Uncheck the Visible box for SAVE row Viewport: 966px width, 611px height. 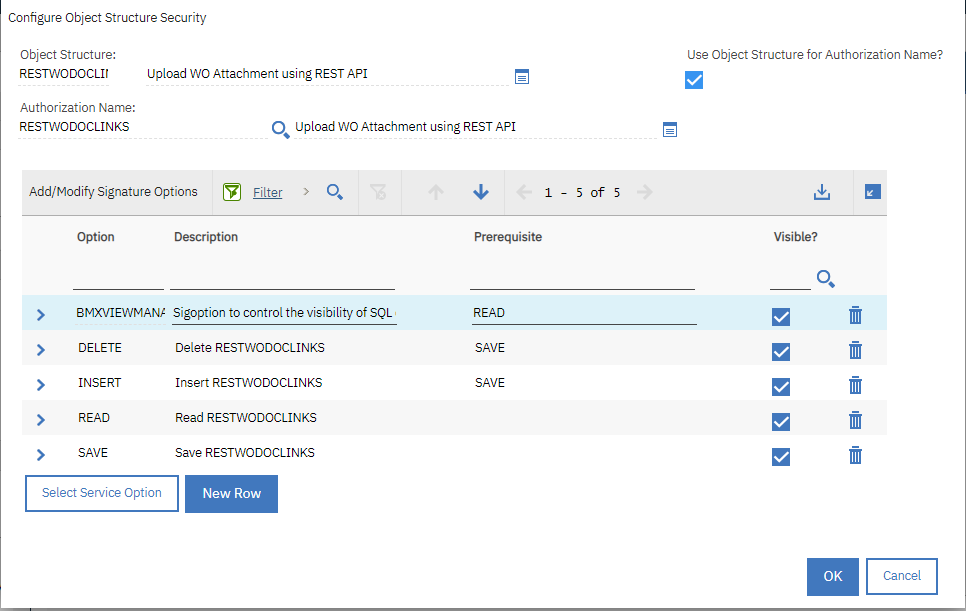pos(781,455)
